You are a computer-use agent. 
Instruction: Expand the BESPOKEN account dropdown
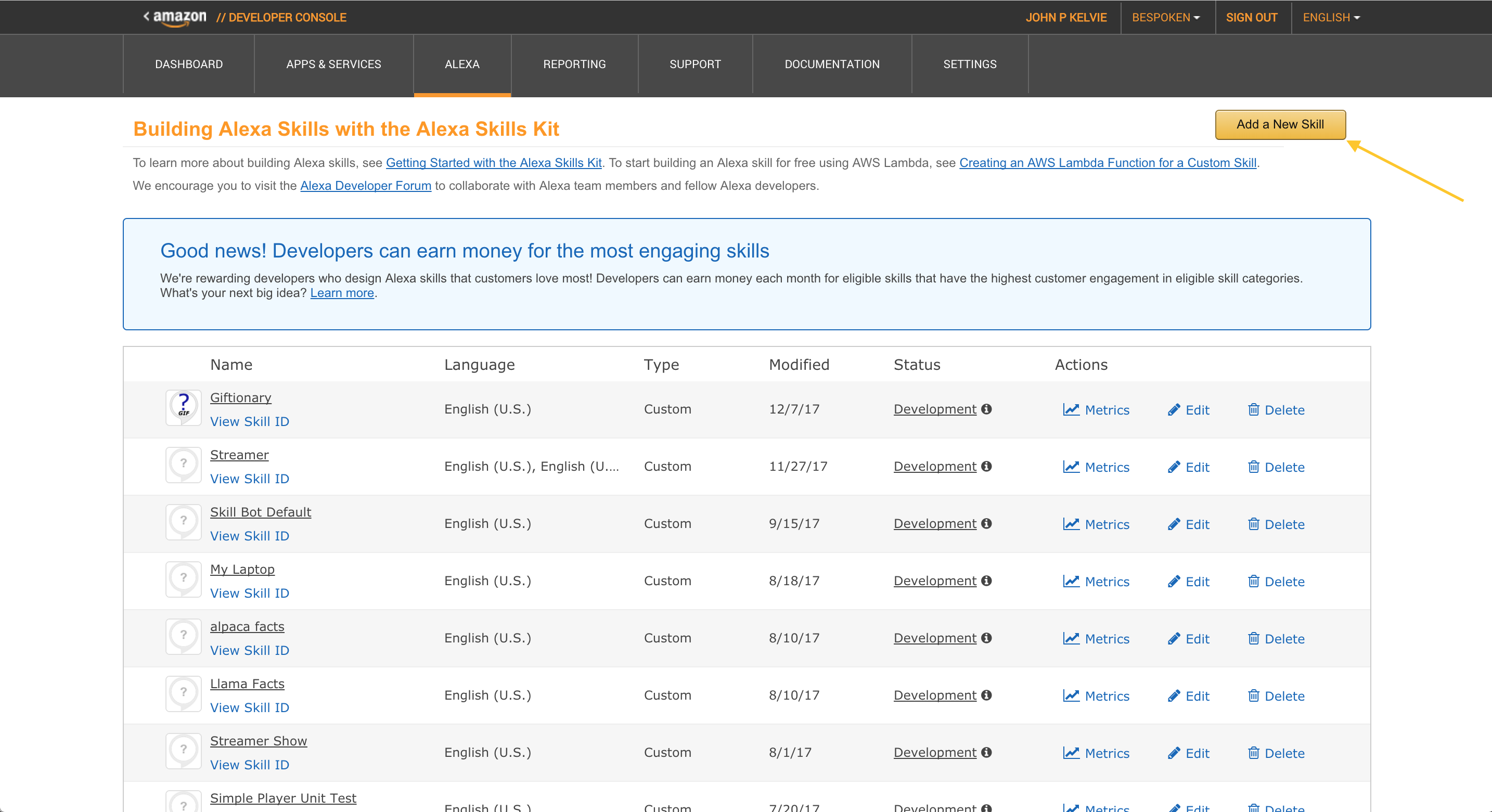point(1166,17)
